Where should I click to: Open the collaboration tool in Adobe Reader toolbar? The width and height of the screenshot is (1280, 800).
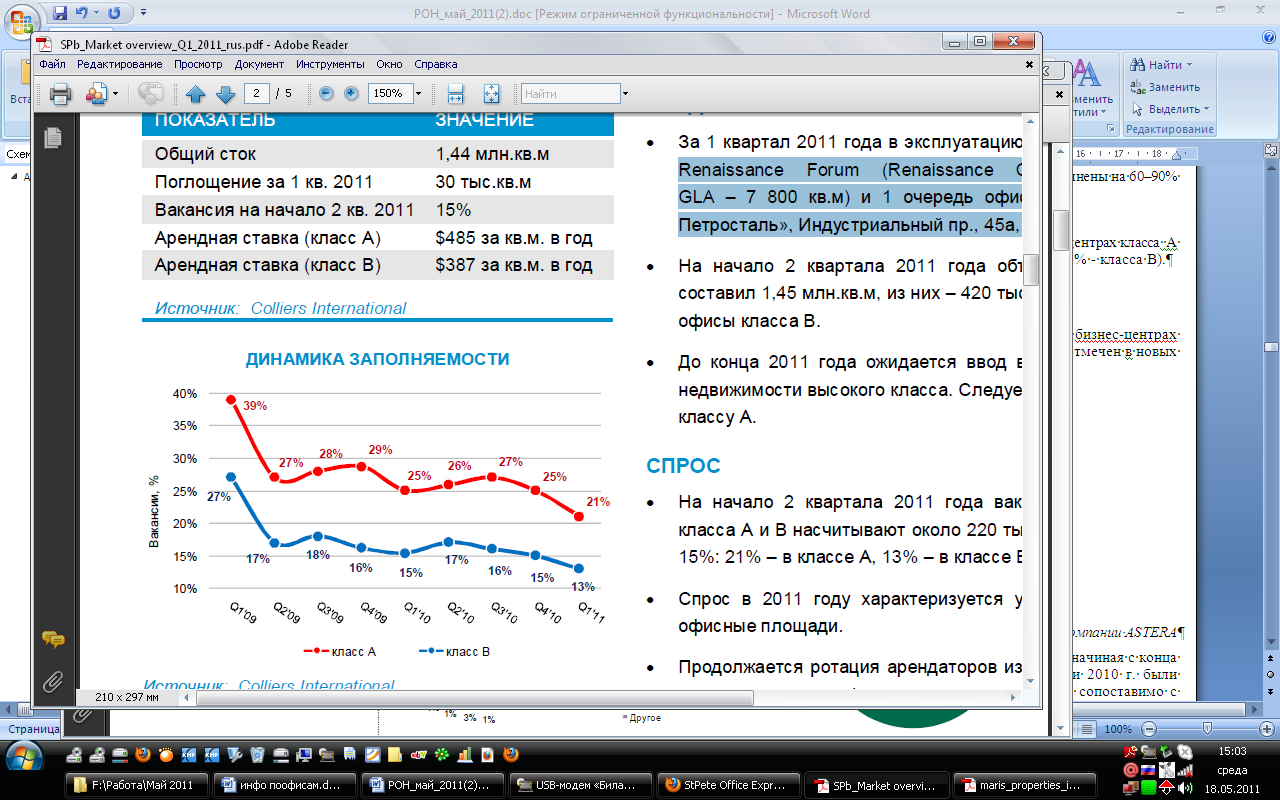(96, 93)
